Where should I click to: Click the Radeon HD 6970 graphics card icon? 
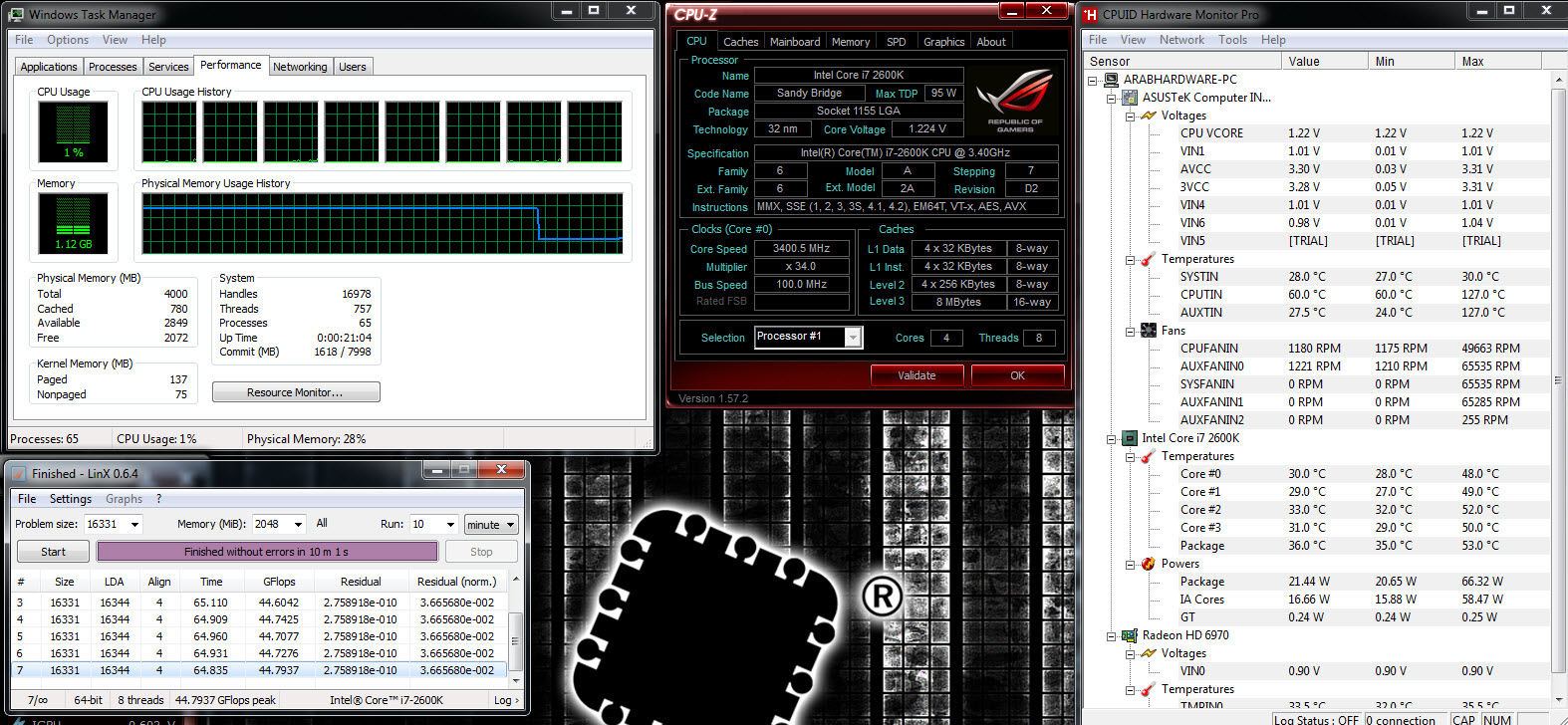(x=1130, y=635)
